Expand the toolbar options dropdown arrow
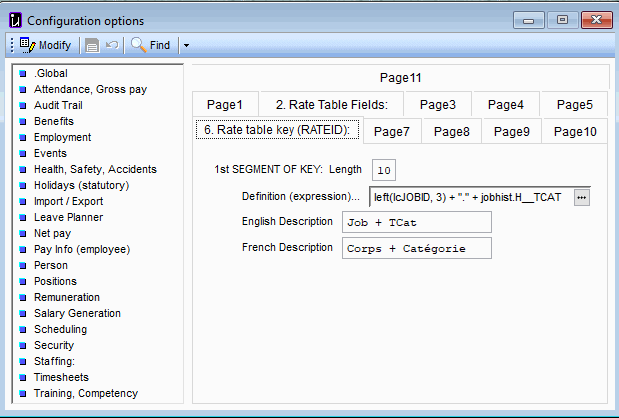The image size is (619, 418). 186,45
